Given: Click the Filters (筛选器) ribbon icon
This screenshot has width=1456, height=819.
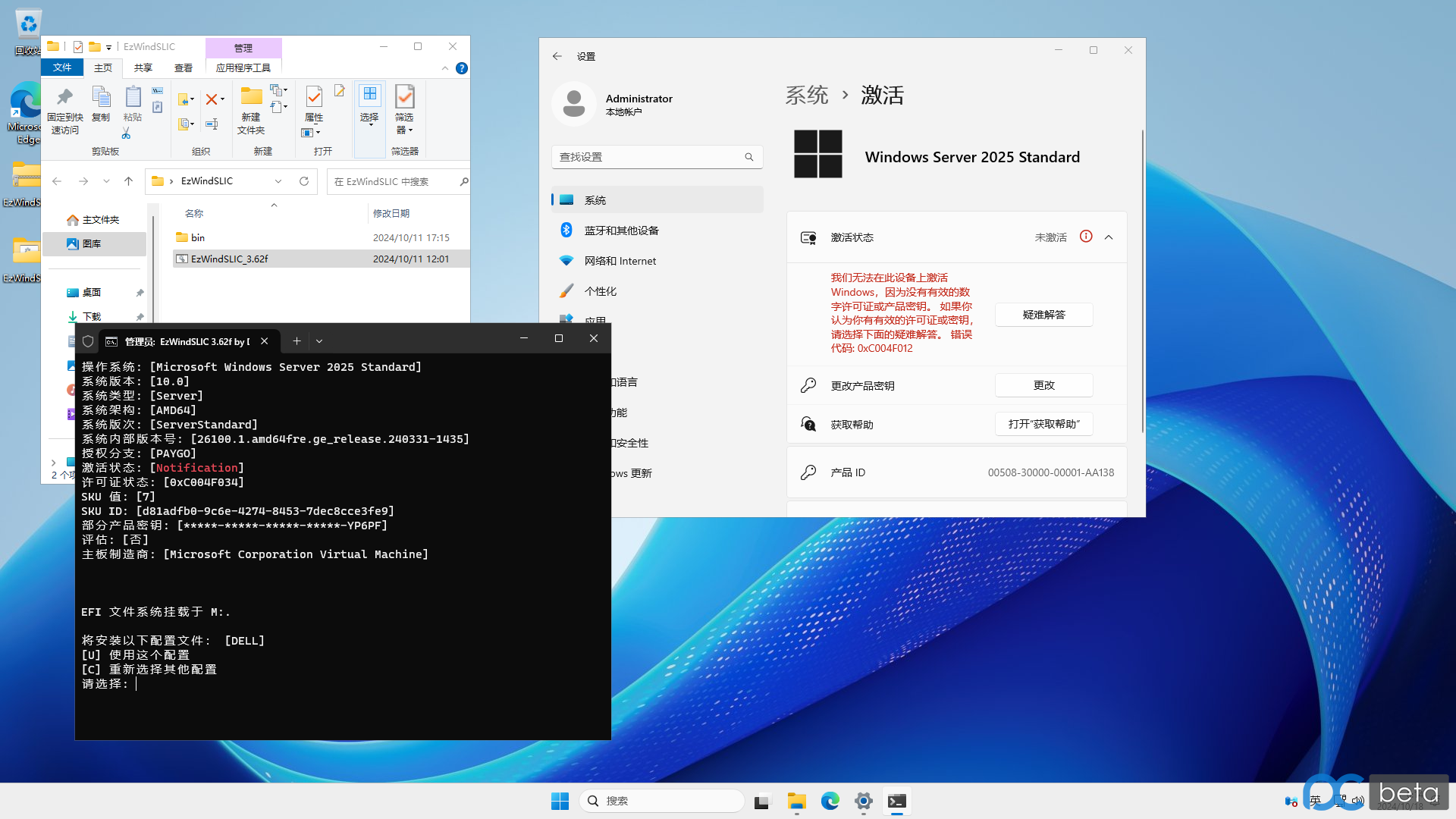Looking at the screenshot, I should coord(404,110).
